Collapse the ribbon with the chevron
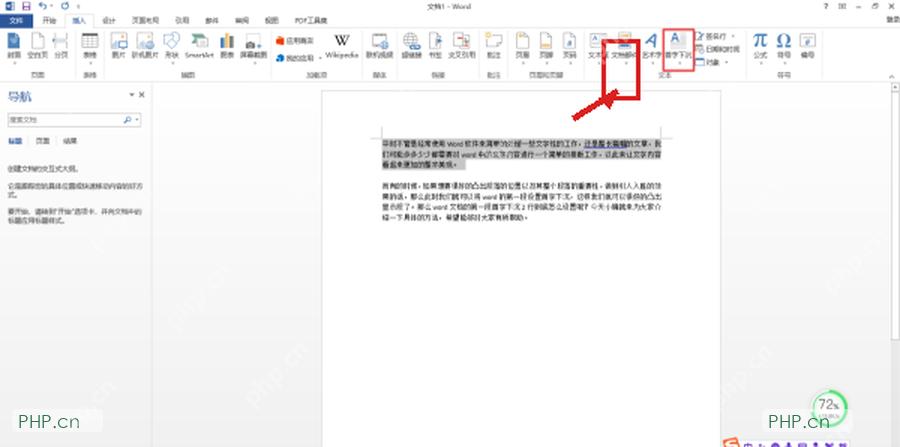The image size is (900, 447). (x=892, y=76)
